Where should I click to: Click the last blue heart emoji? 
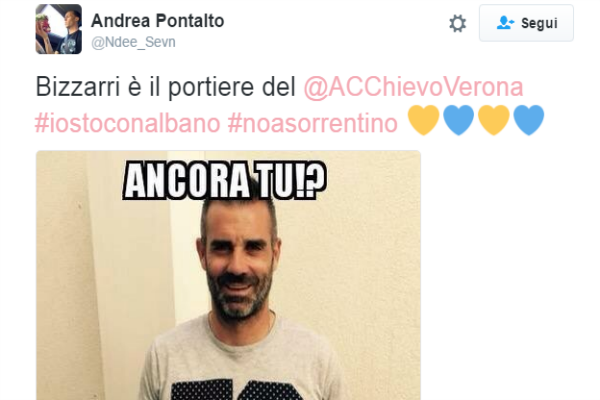[x=528, y=120]
